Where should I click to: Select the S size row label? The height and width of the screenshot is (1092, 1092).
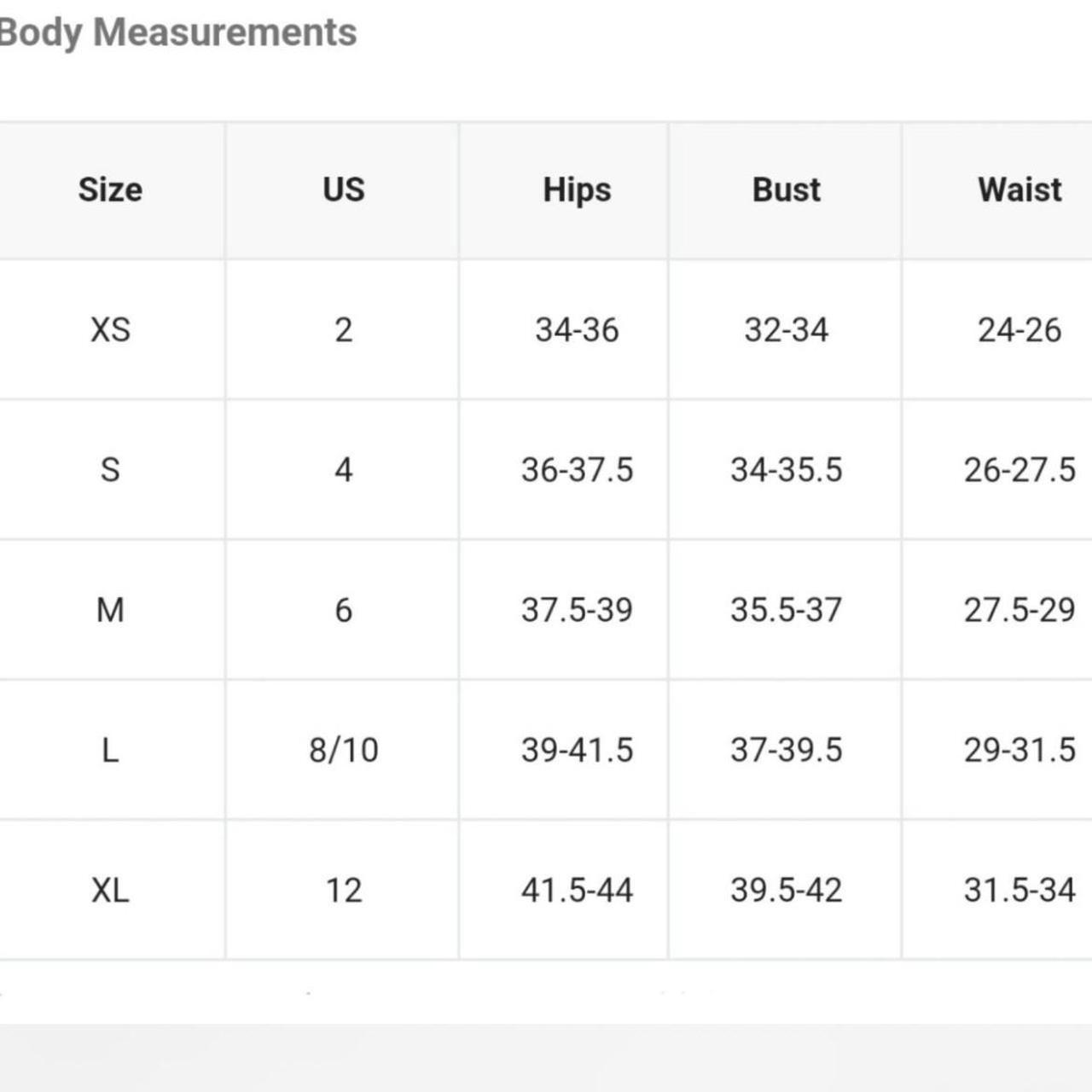110,469
